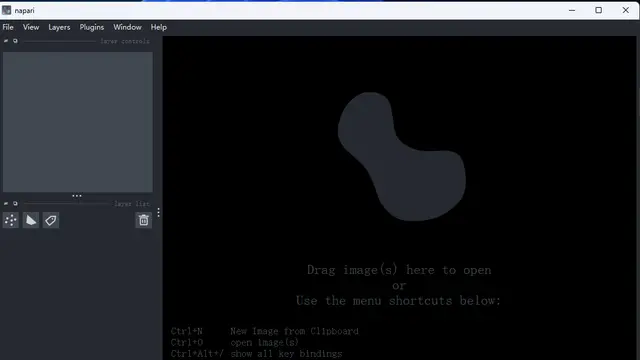640x360 pixels.
Task: Delete selected layers with trash icon
Action: 143,220
